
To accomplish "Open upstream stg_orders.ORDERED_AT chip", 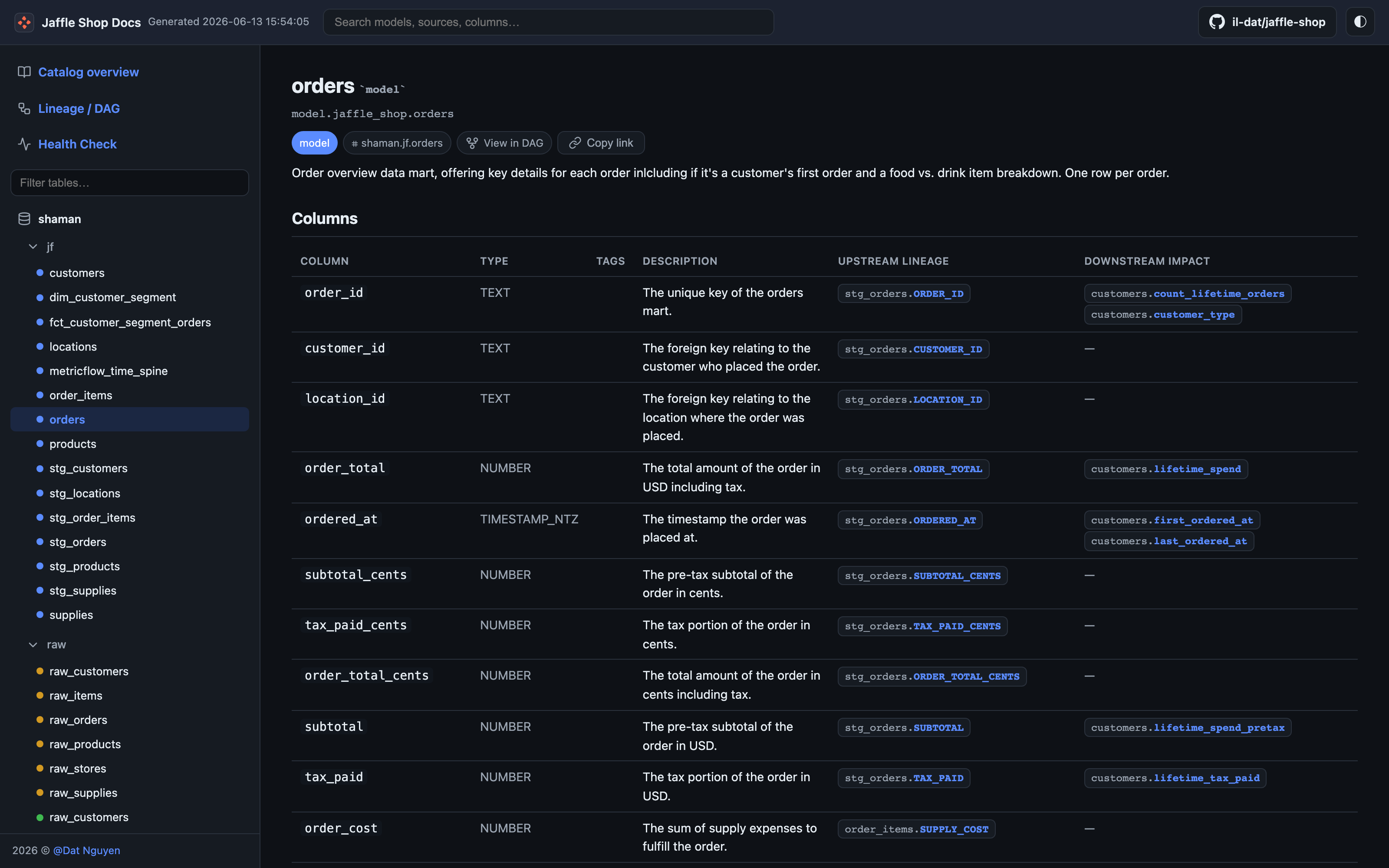I will (910, 520).
